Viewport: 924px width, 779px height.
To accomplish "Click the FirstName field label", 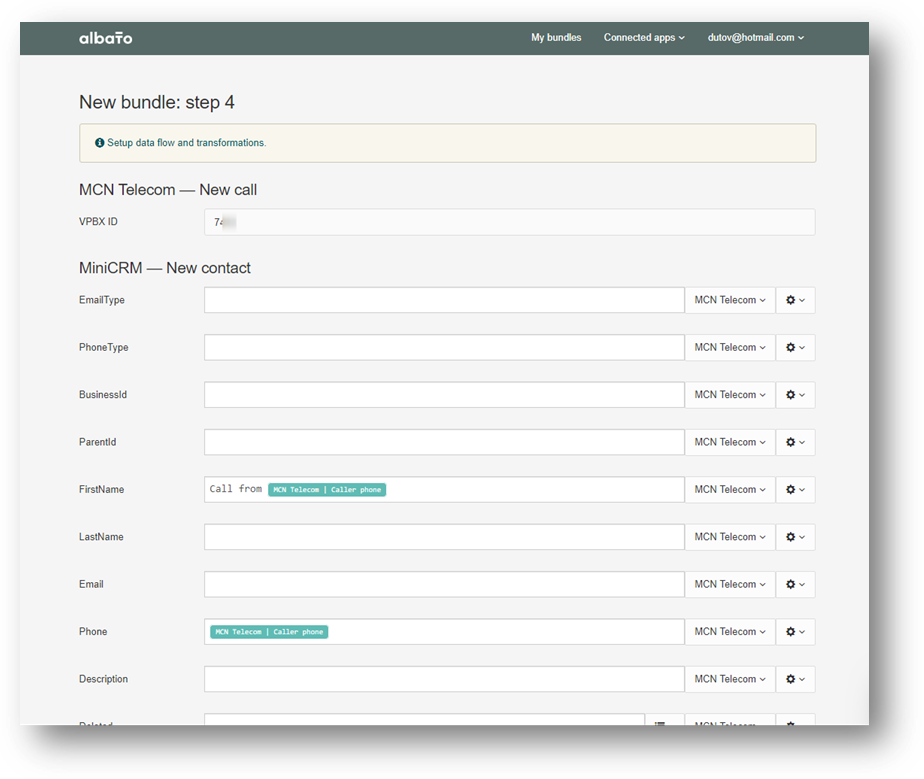I will click(101, 490).
